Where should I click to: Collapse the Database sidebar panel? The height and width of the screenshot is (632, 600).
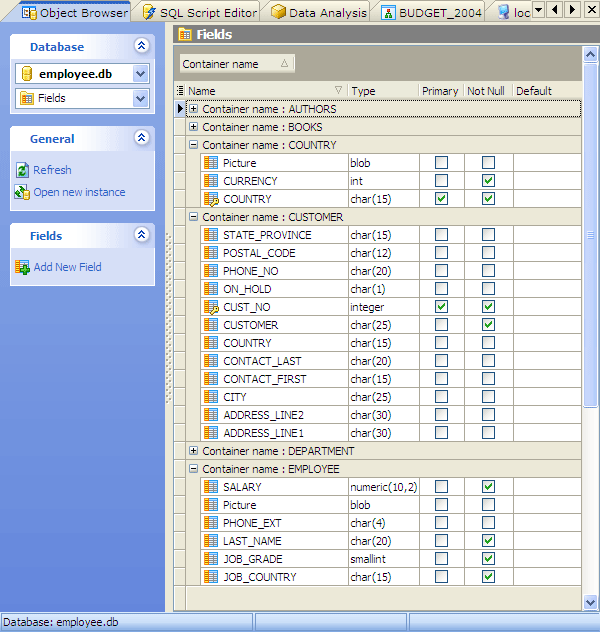(x=141, y=46)
